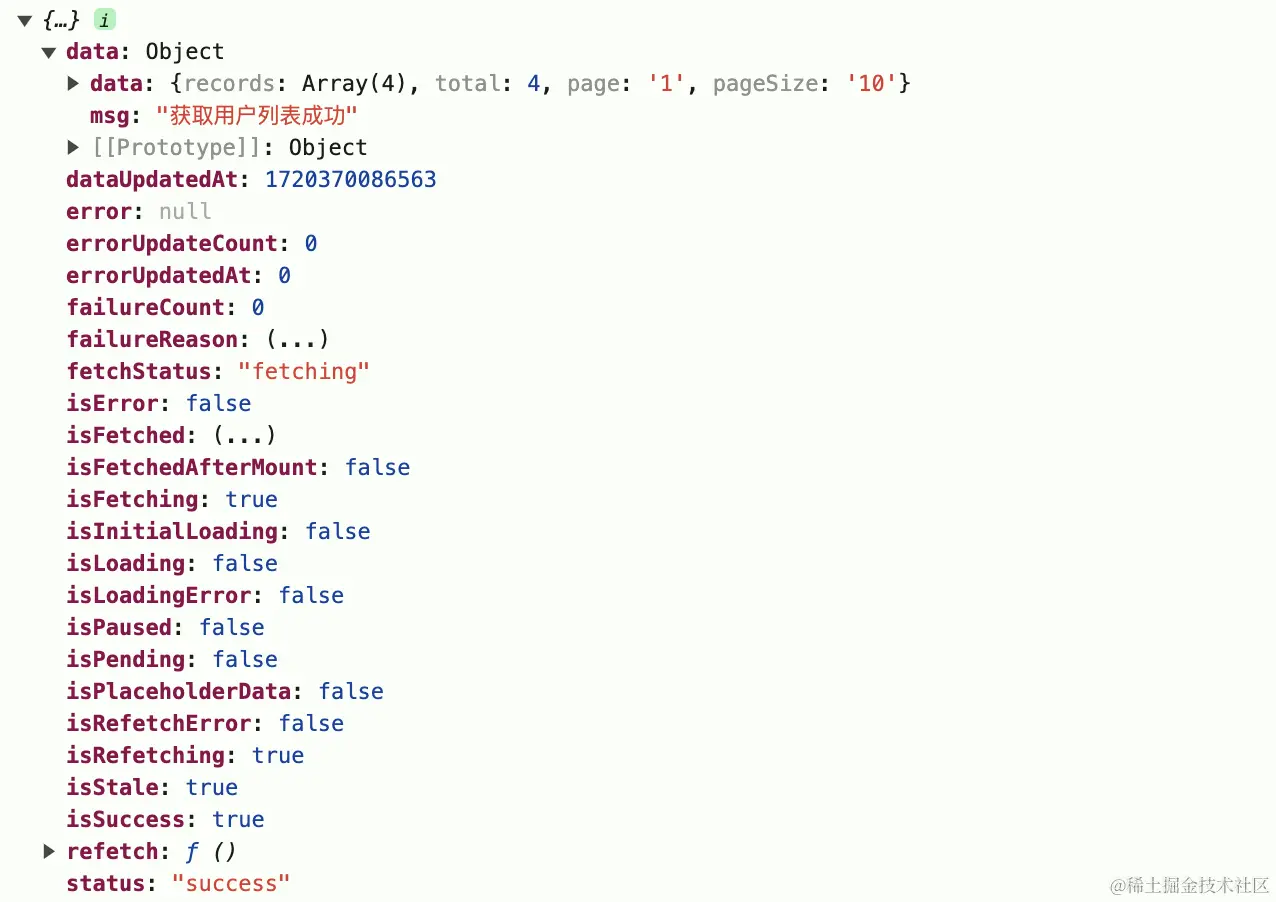
Task: Click the isFetchedAfterMount false value
Action: click(x=377, y=467)
